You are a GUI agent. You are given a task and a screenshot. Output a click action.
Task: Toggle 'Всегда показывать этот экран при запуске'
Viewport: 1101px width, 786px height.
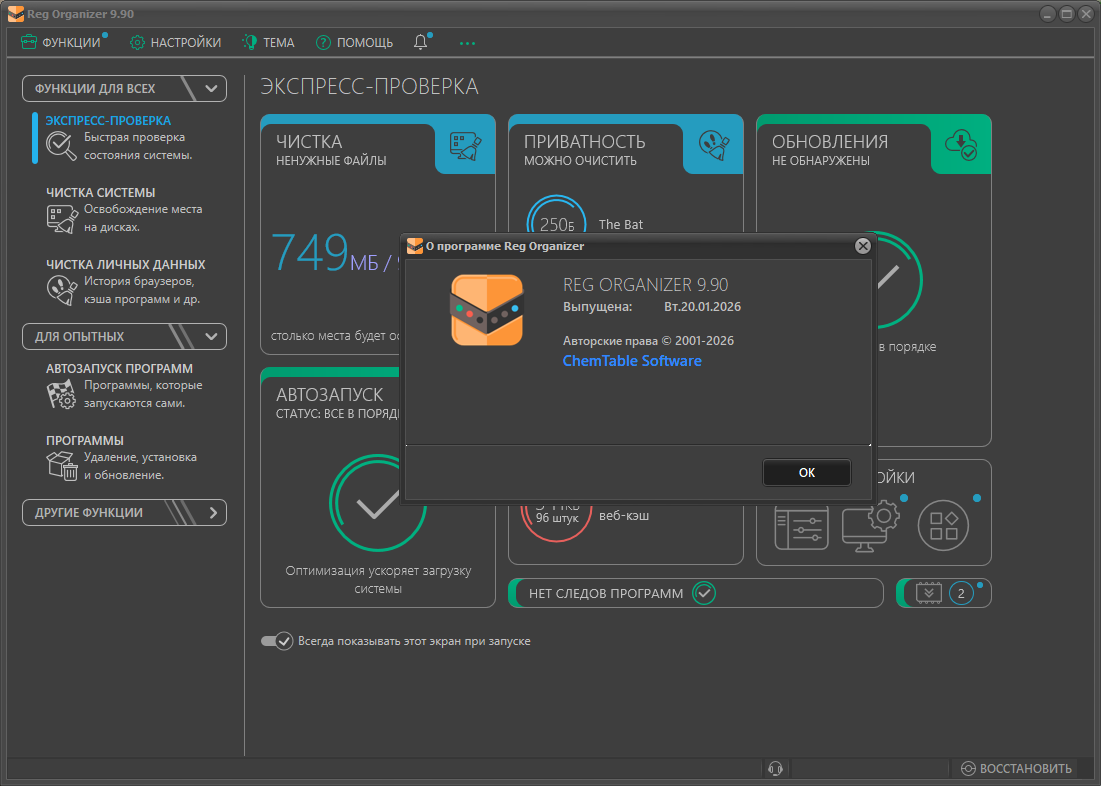(x=276, y=641)
